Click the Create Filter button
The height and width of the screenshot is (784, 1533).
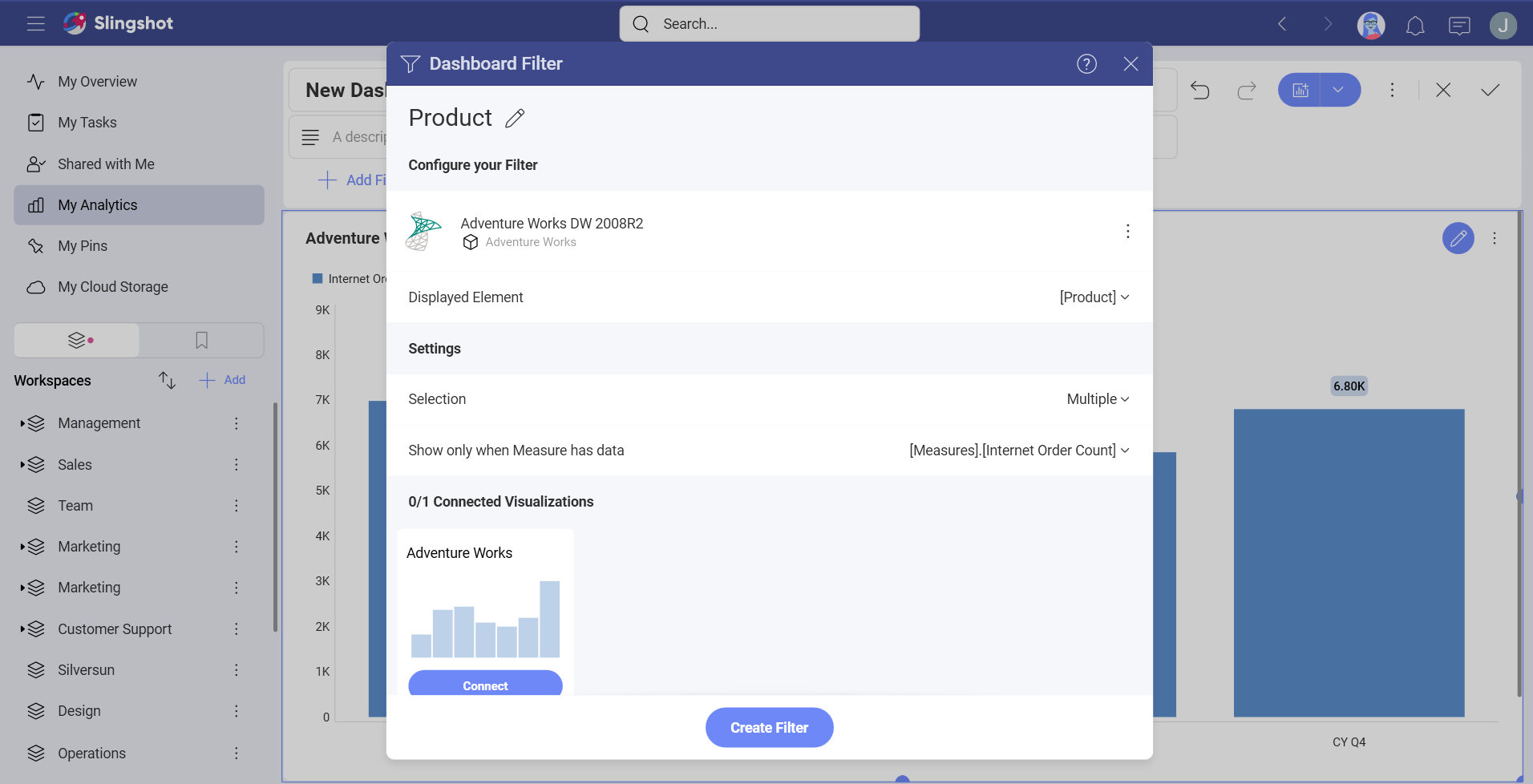point(769,728)
